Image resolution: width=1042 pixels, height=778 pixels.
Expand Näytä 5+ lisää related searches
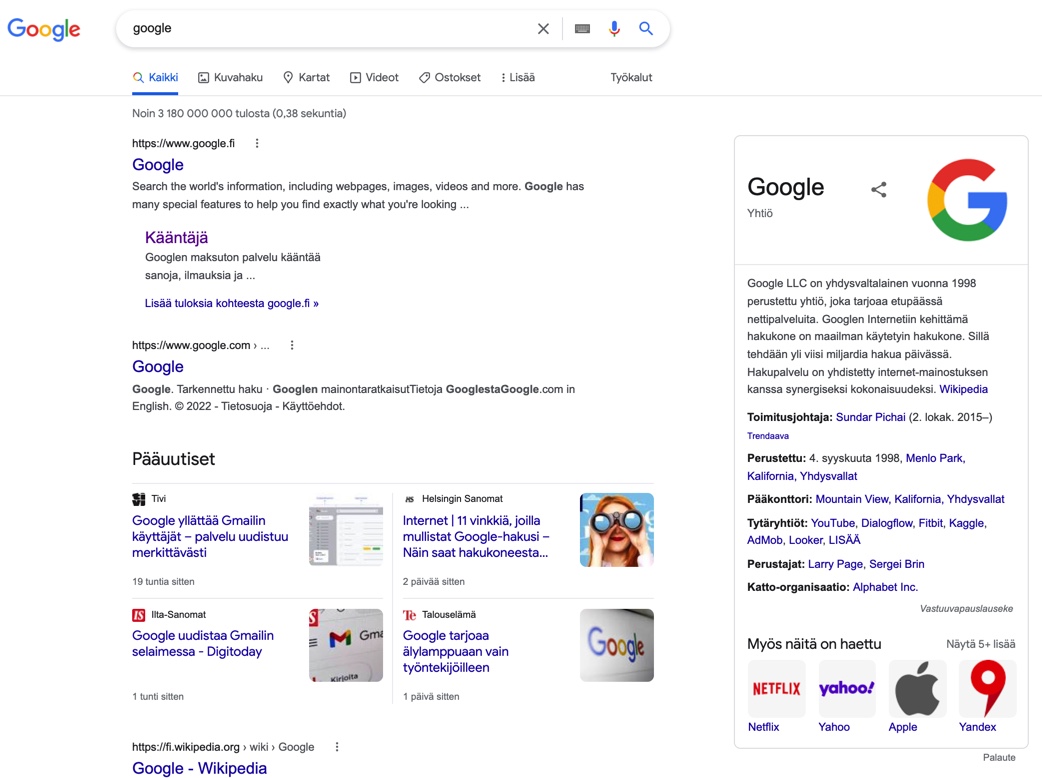980,644
